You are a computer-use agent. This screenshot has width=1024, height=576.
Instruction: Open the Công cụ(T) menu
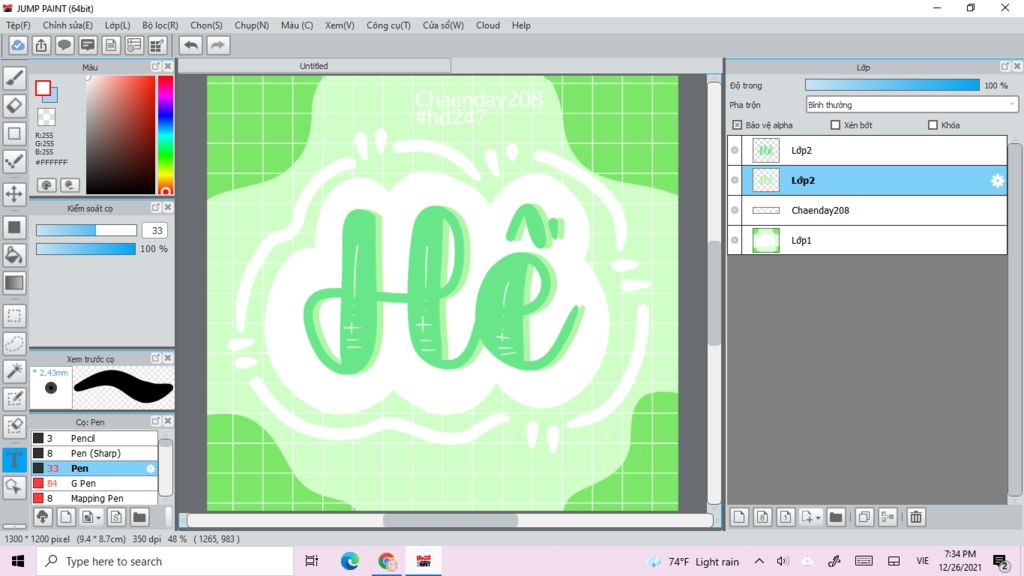click(389, 25)
